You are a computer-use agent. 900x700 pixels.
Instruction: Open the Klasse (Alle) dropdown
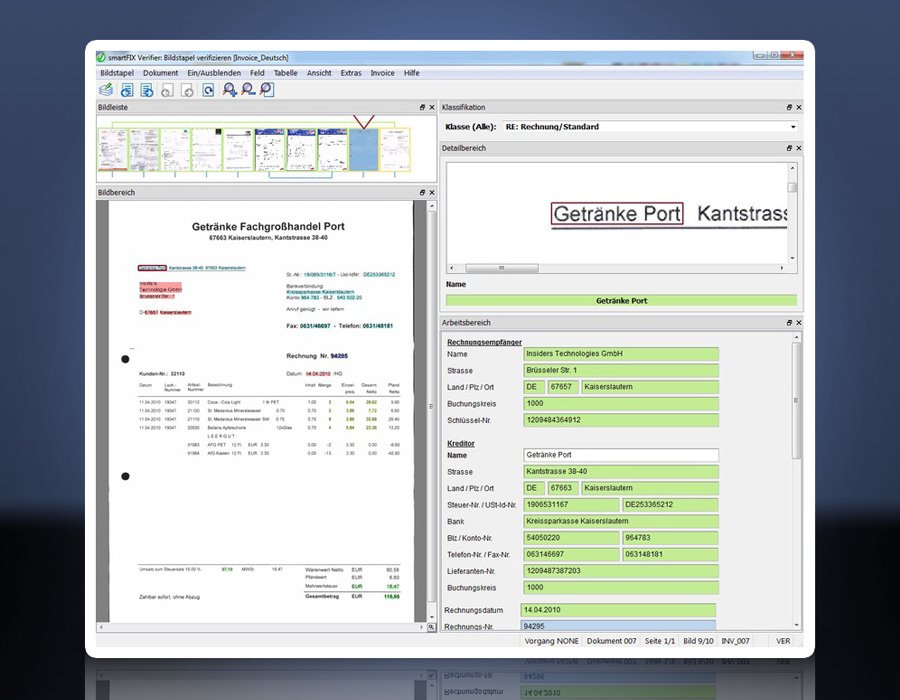click(793, 128)
